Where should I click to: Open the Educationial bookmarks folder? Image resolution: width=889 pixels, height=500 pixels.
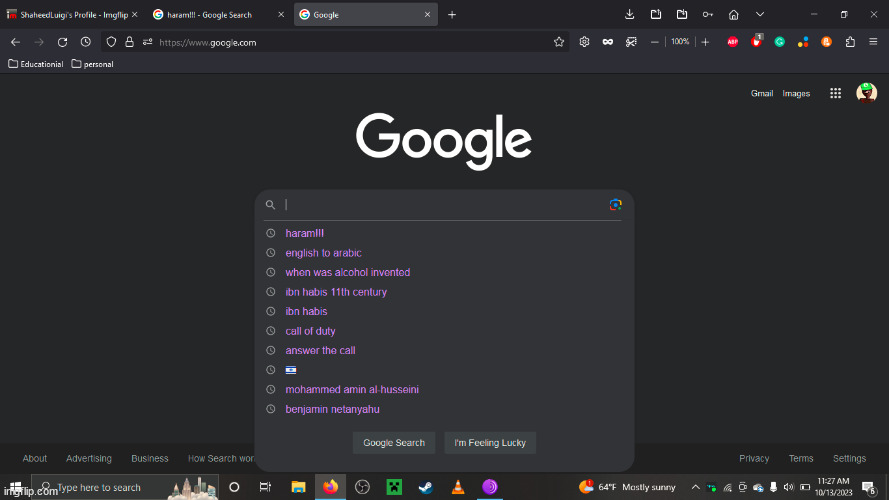coord(36,64)
